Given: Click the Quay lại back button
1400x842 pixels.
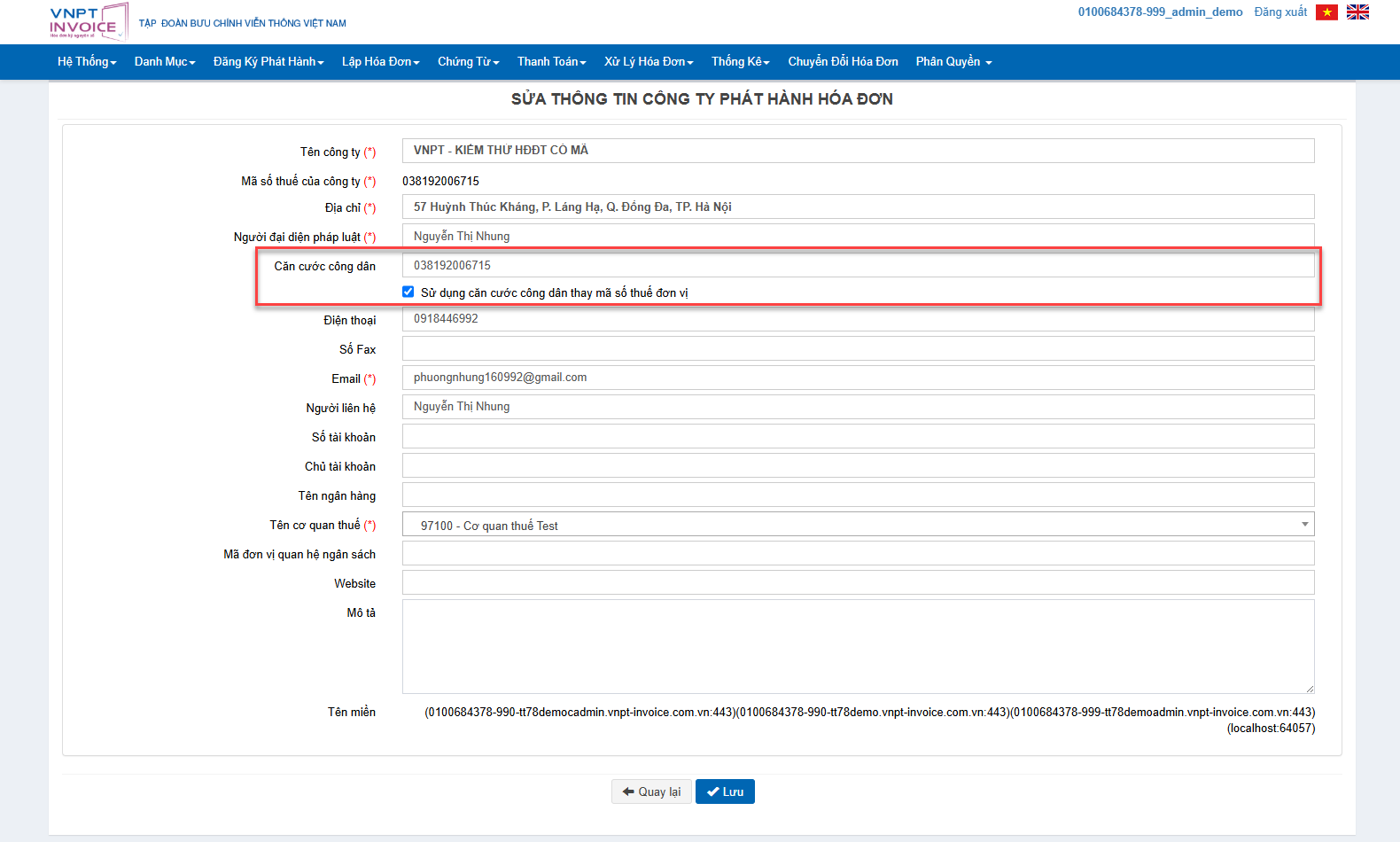Looking at the screenshot, I should 651,791.
